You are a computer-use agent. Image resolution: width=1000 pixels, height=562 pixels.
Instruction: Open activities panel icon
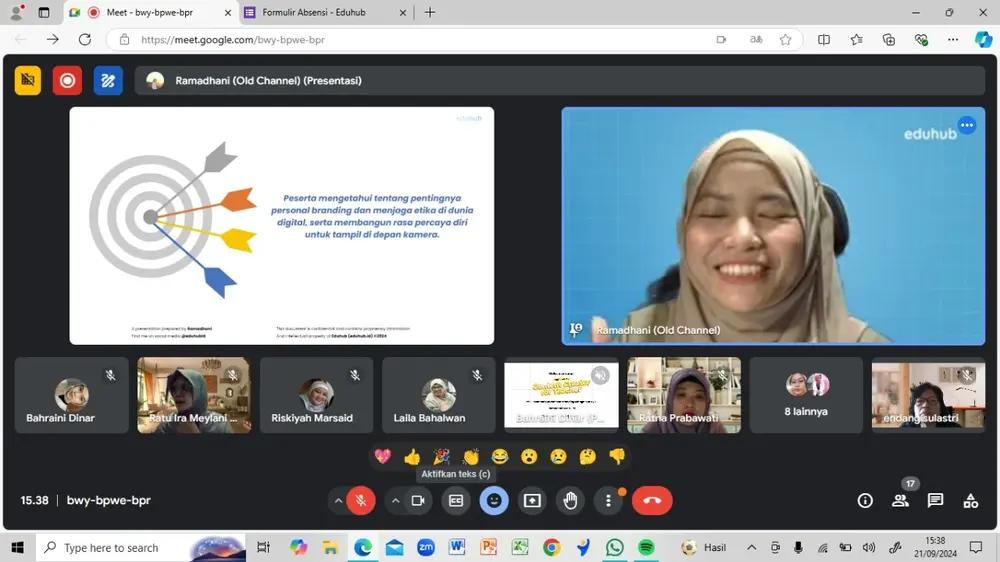pyautogui.click(x=971, y=501)
